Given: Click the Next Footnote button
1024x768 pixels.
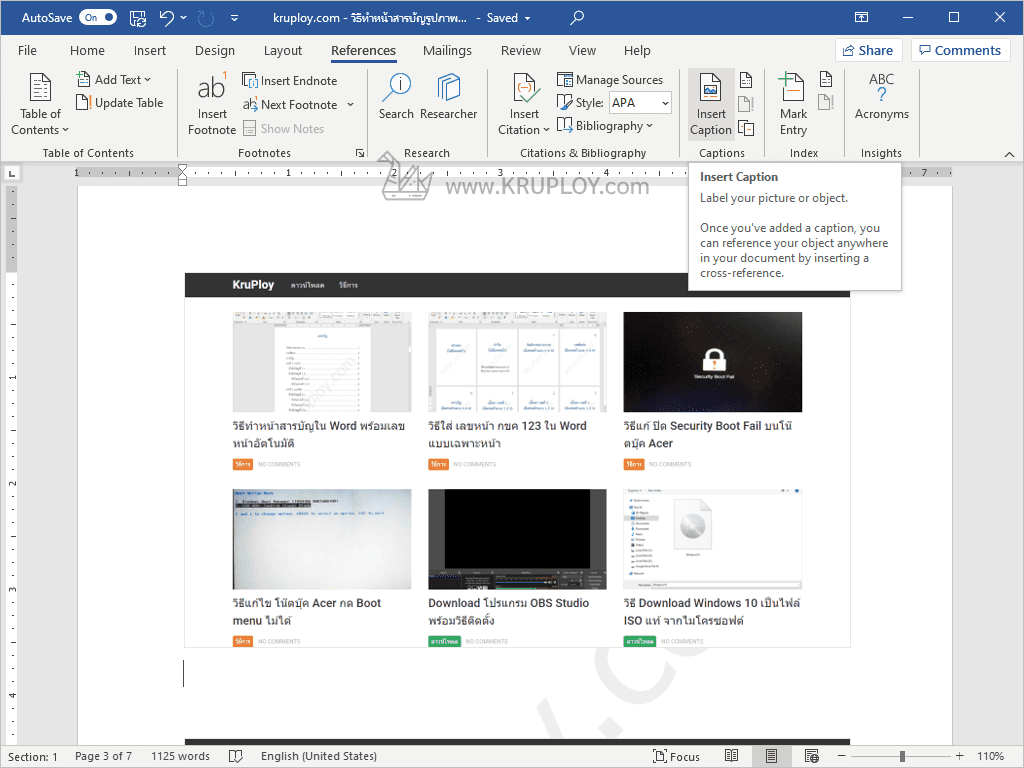Looking at the screenshot, I should [x=291, y=104].
